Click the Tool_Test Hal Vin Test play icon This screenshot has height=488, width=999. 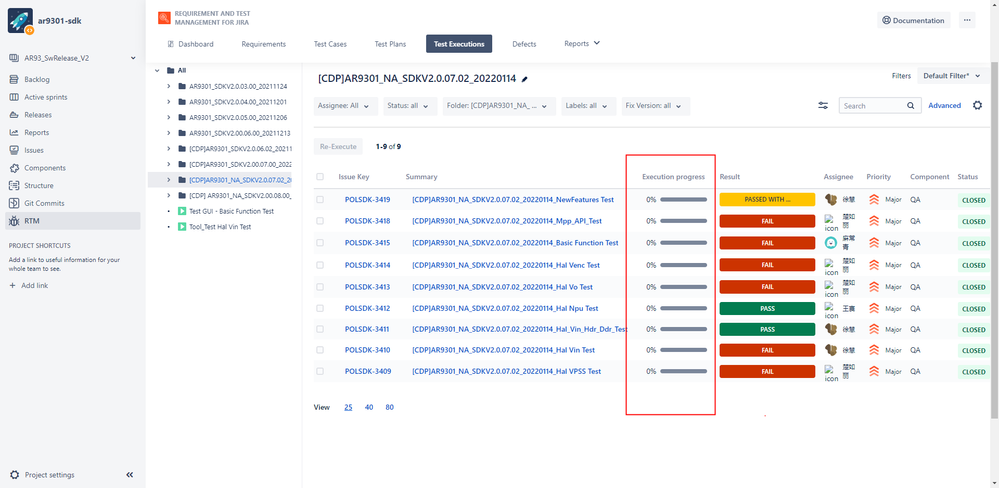tap(182, 227)
